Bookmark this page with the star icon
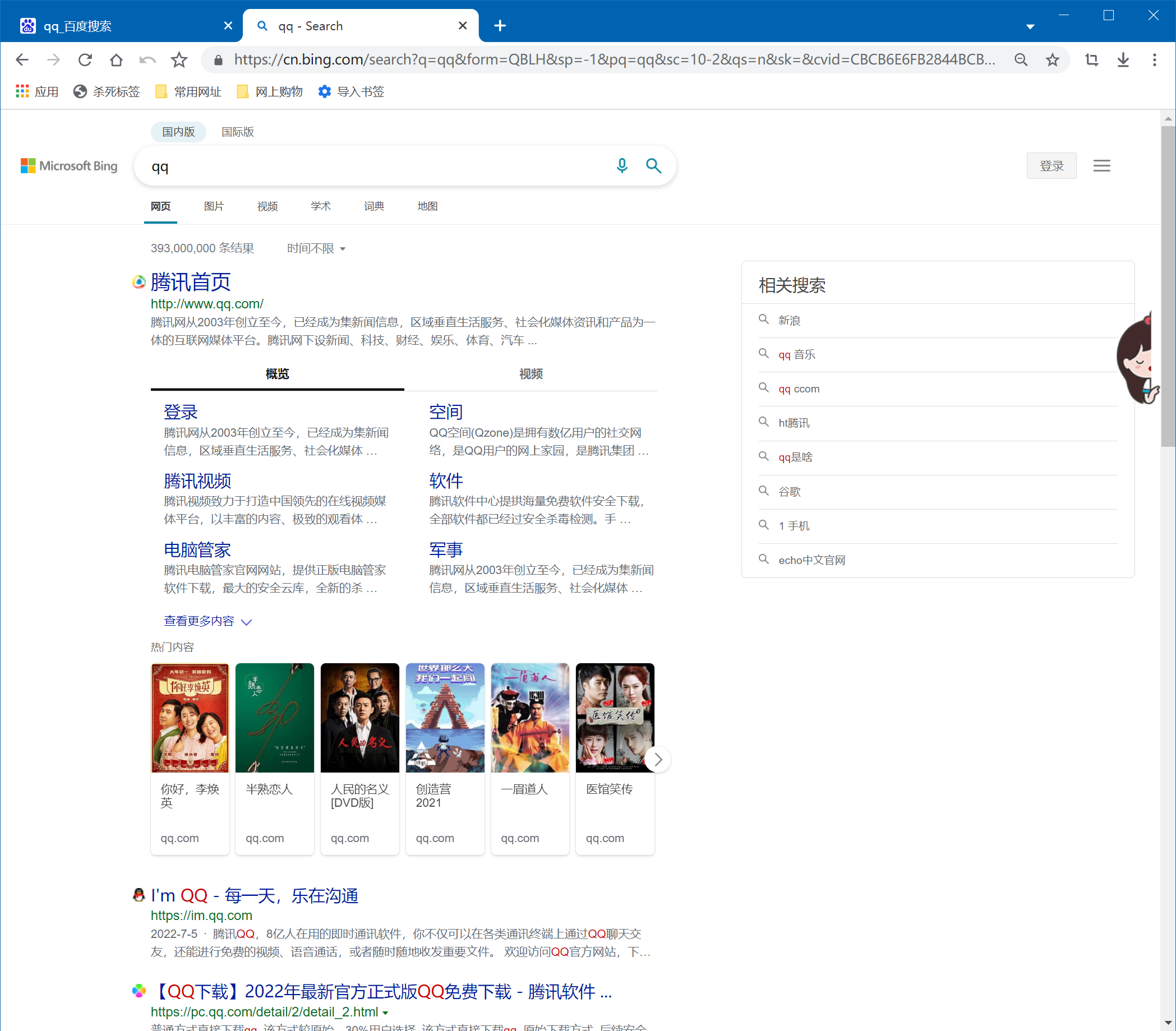Image resolution: width=1176 pixels, height=1031 pixels. [x=1053, y=59]
